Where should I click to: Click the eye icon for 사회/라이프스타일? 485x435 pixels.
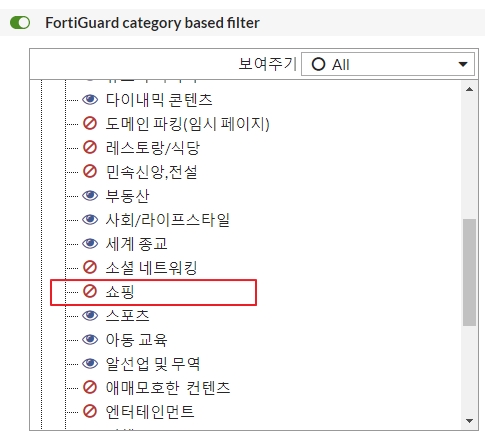coord(90,220)
